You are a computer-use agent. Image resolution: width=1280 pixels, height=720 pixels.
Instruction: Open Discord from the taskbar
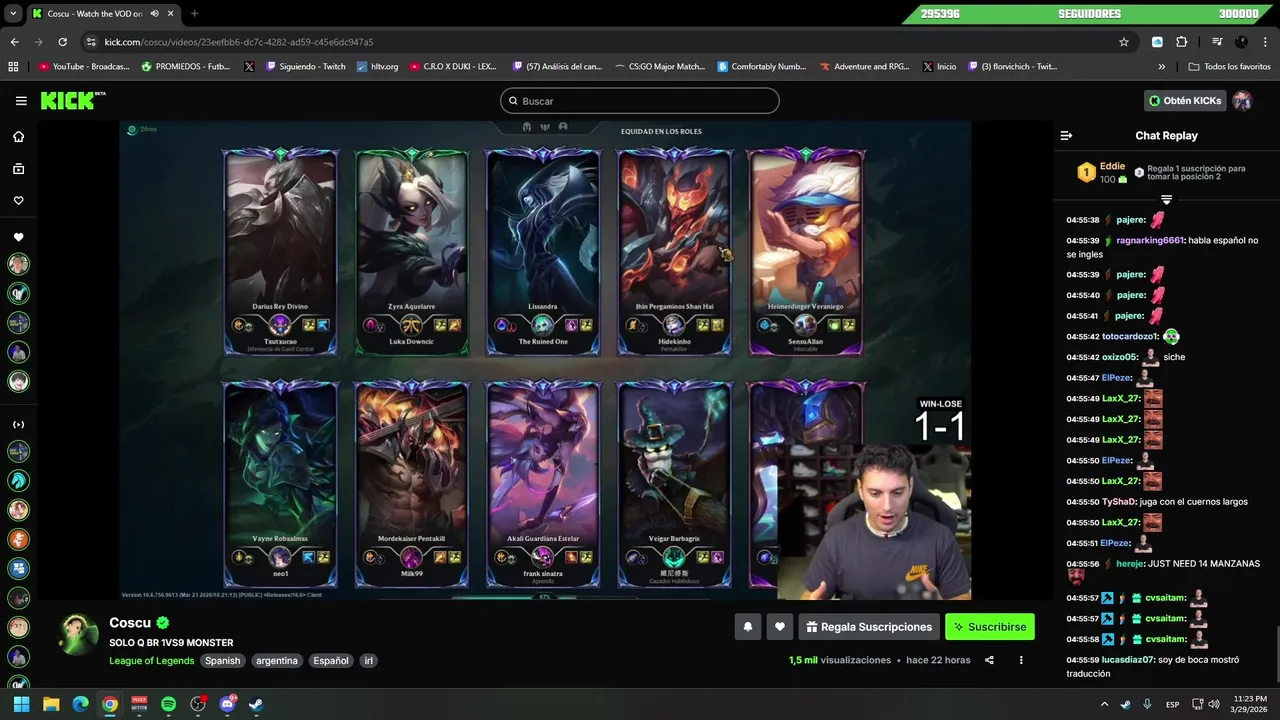click(x=227, y=704)
